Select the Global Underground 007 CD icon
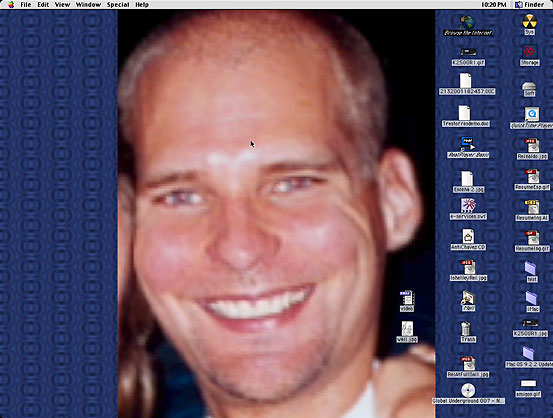The image size is (553, 418). tap(468, 390)
